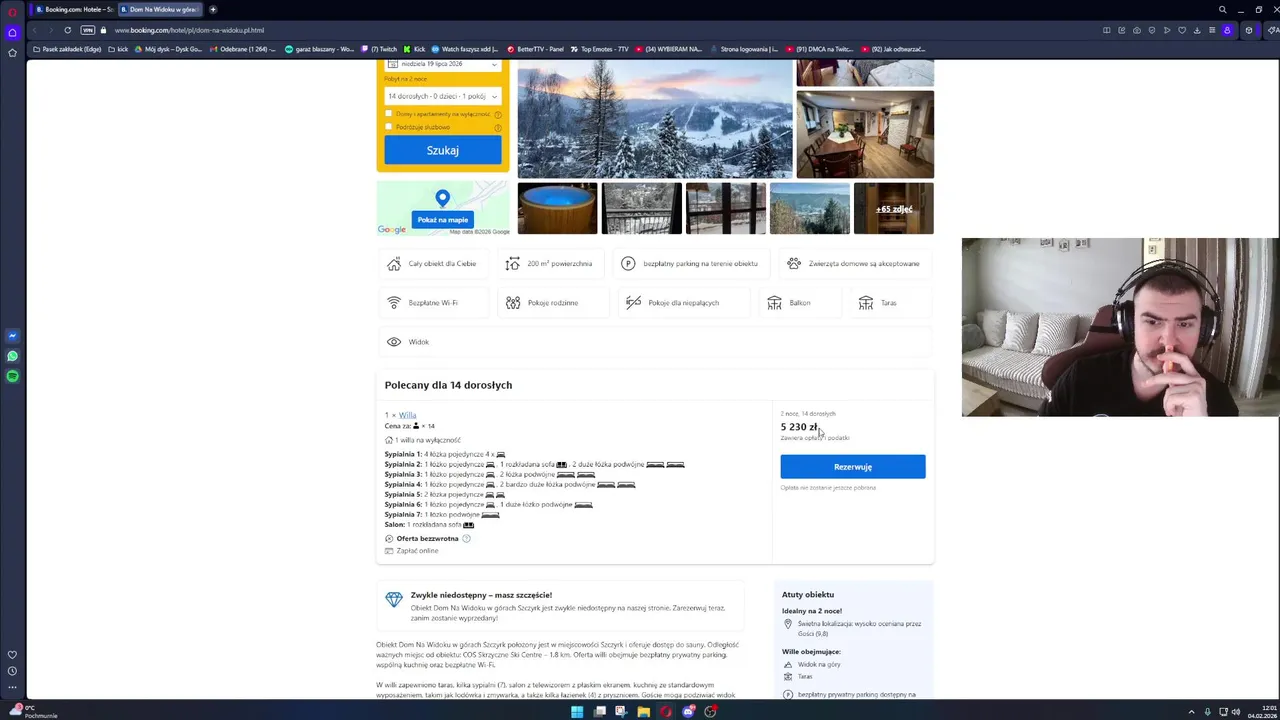Click the diamond icon near 'Zwykle niedostępny'
The width and height of the screenshot is (1280, 720).
pyautogui.click(x=394, y=599)
